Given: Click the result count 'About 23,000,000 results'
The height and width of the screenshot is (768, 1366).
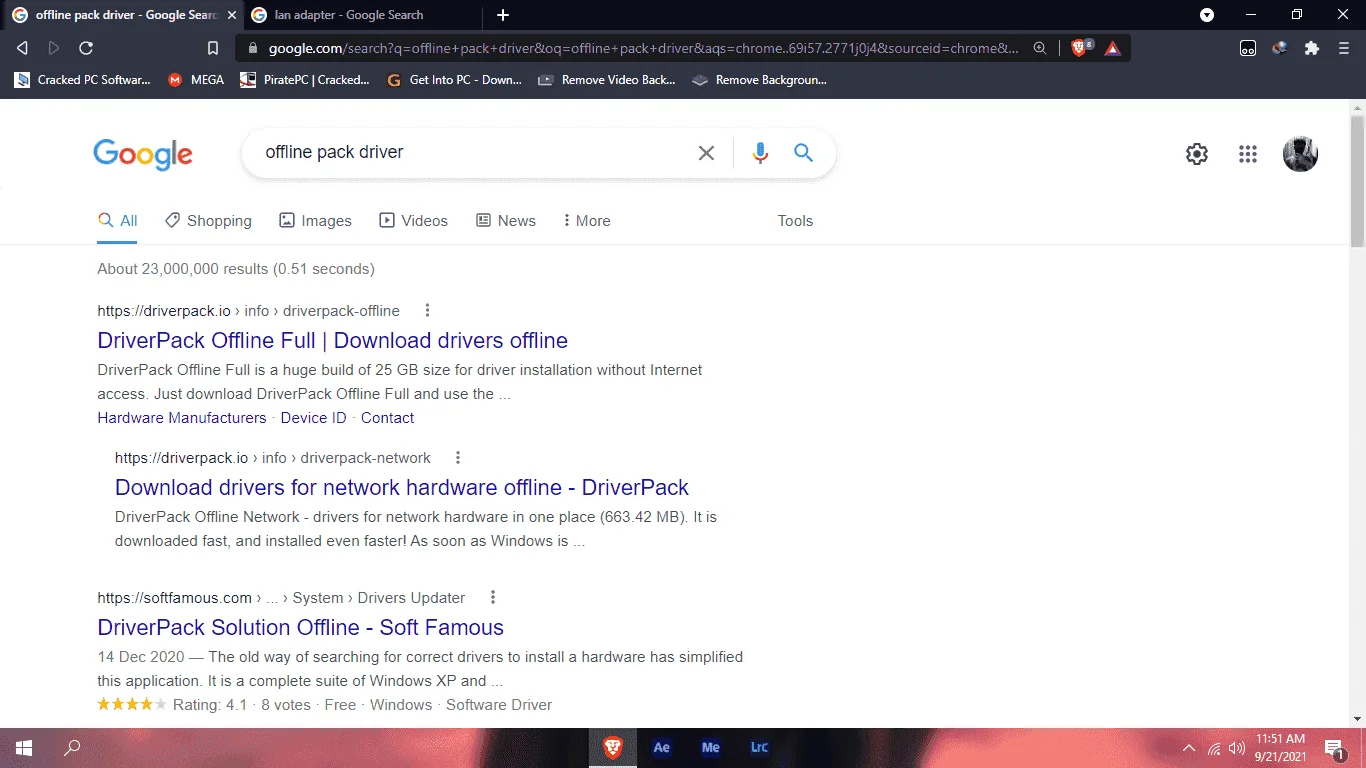Looking at the screenshot, I should tap(182, 269).
